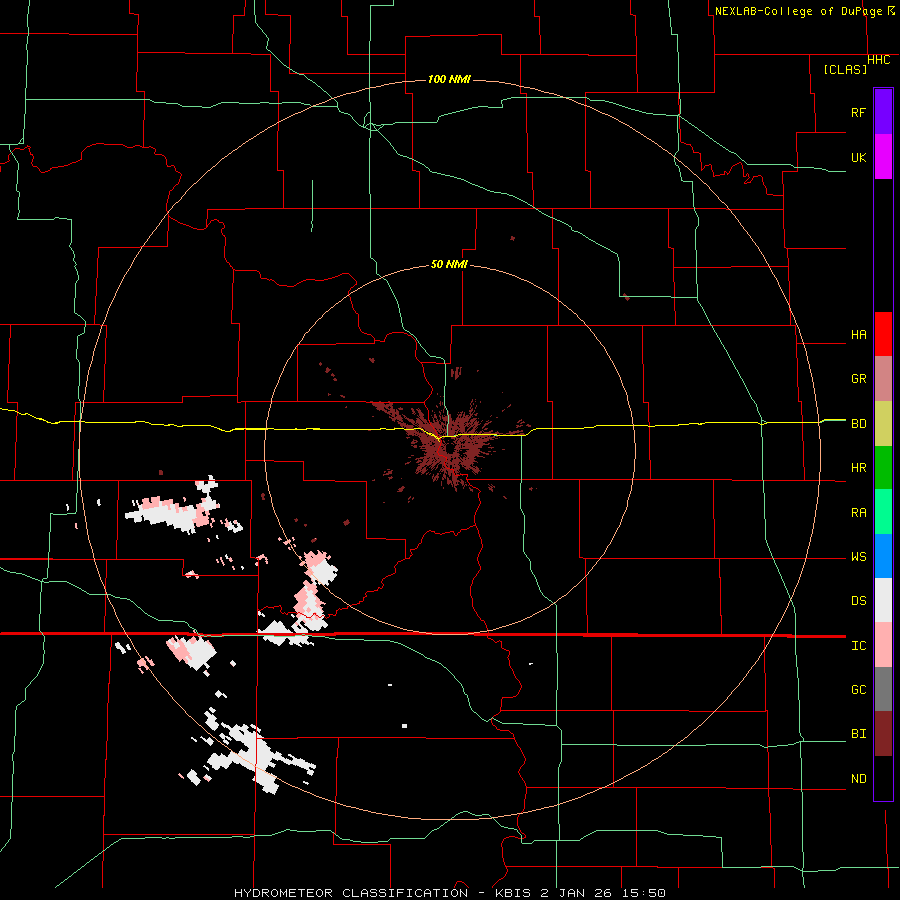
Task: Click the GC legend label
Action: tap(859, 690)
